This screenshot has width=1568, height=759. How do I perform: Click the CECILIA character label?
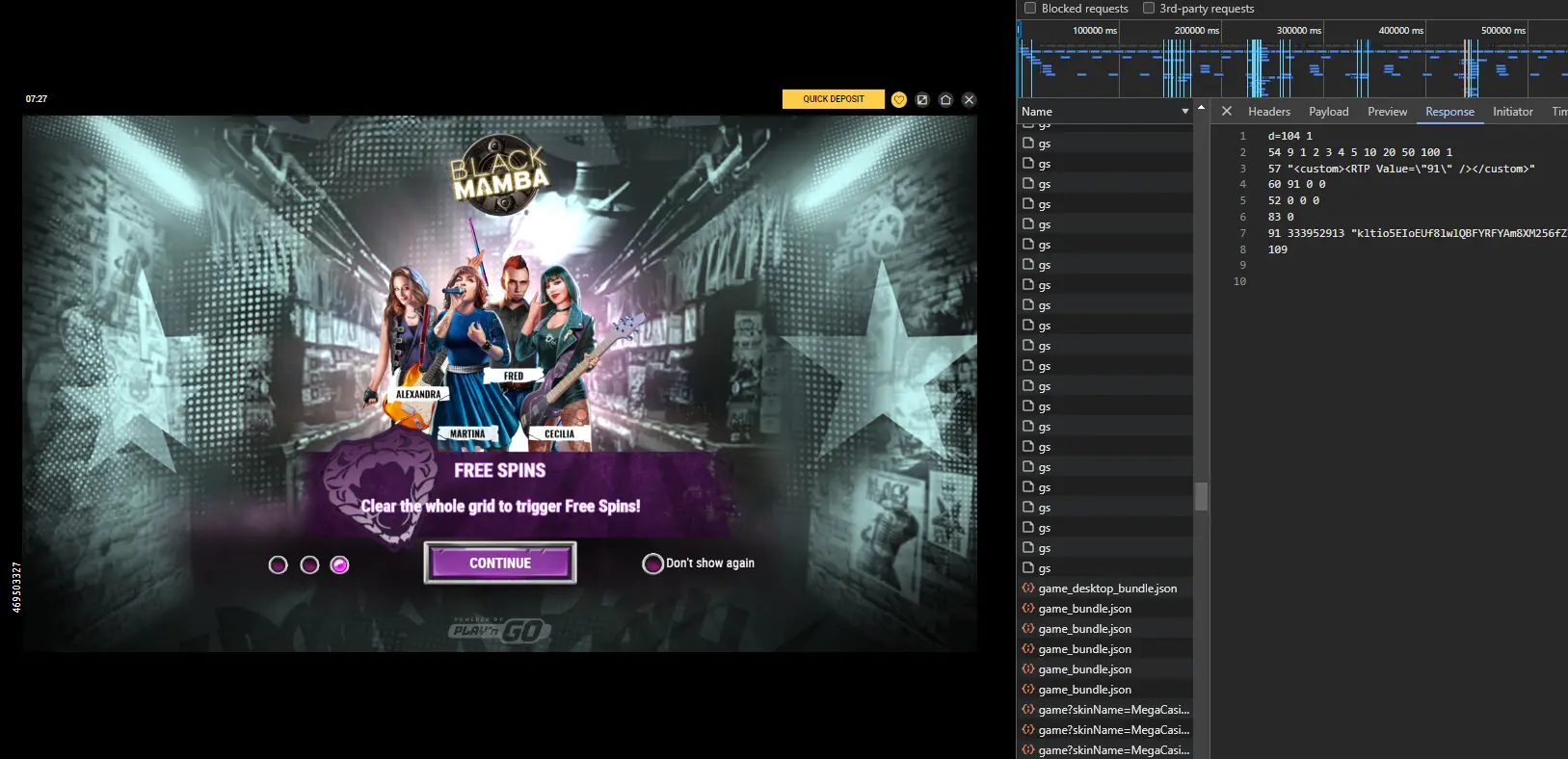pyautogui.click(x=559, y=433)
